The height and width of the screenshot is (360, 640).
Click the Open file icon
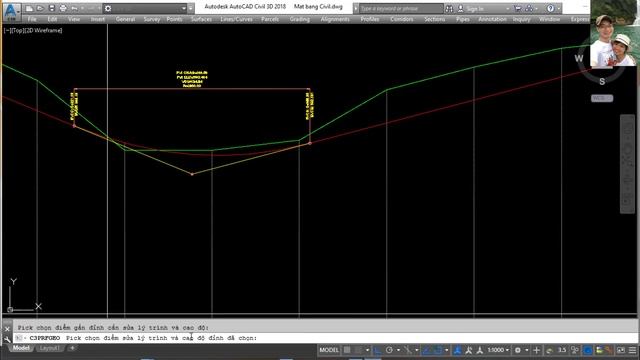[40, 8]
